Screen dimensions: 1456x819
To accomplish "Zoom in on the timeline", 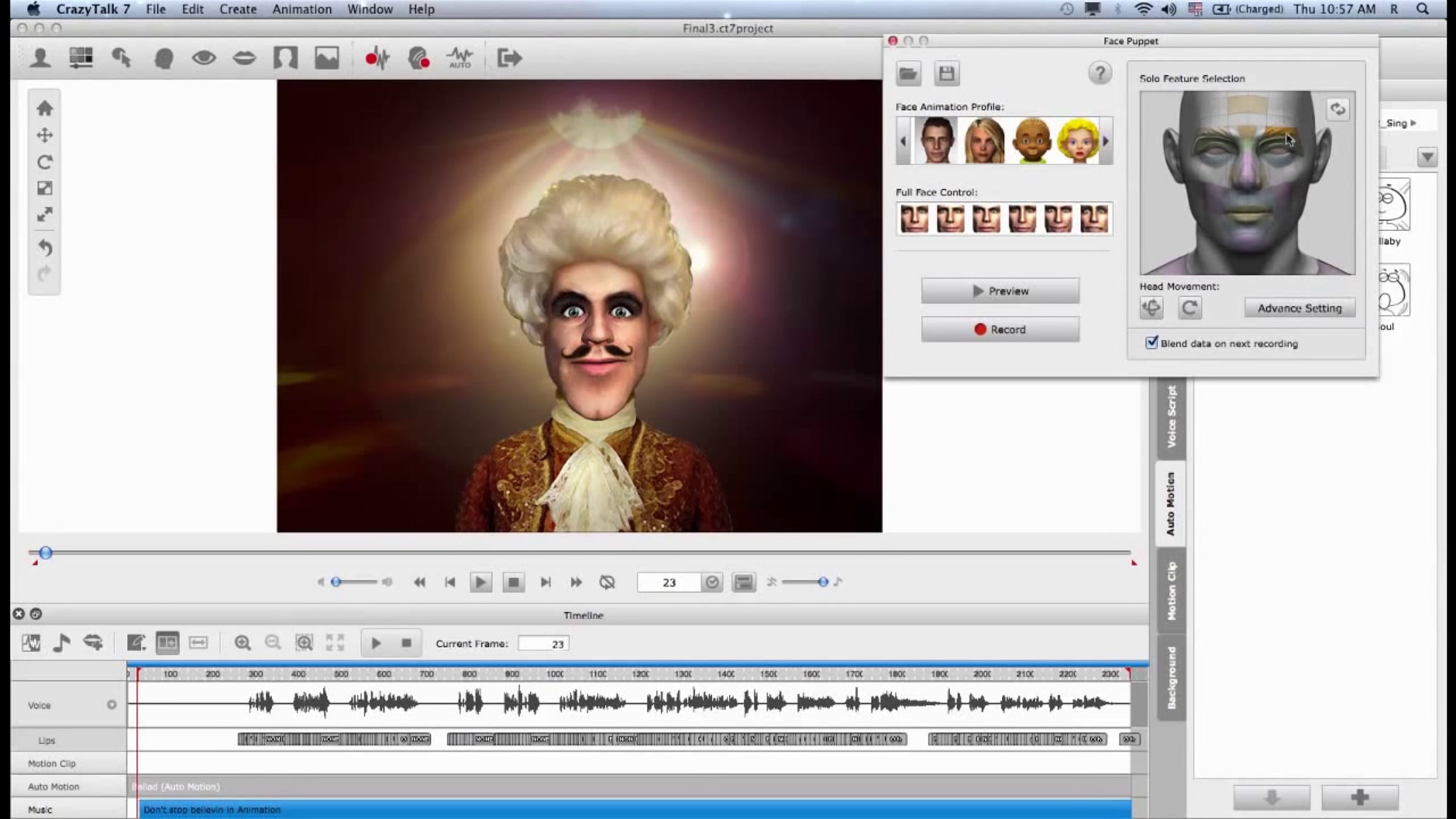I will point(243,643).
